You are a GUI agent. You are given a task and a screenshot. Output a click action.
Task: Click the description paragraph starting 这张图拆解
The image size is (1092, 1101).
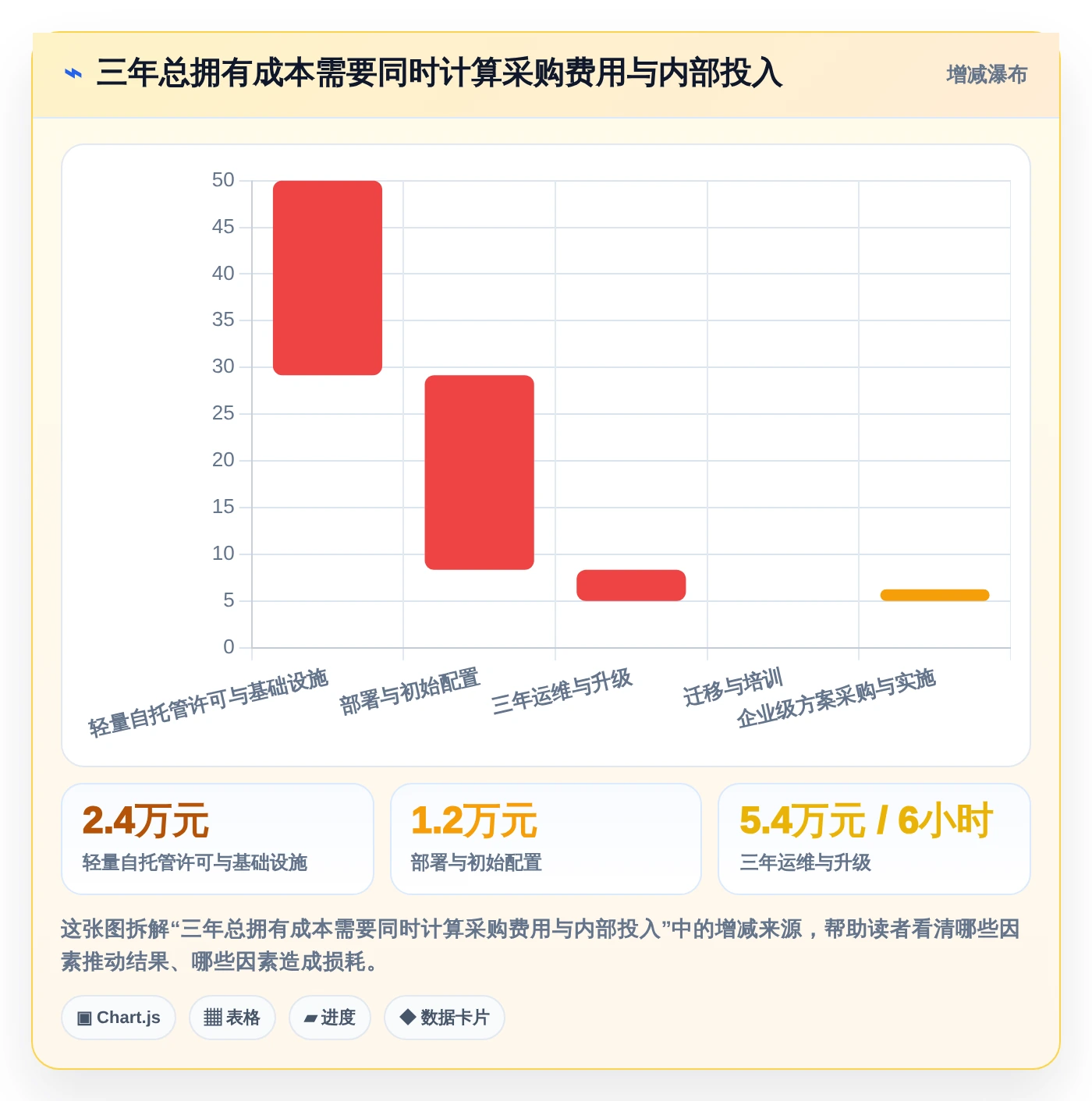click(541, 945)
